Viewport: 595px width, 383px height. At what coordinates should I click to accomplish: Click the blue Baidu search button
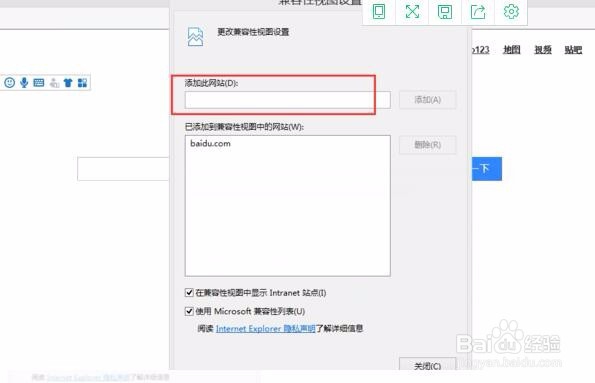[487, 169]
